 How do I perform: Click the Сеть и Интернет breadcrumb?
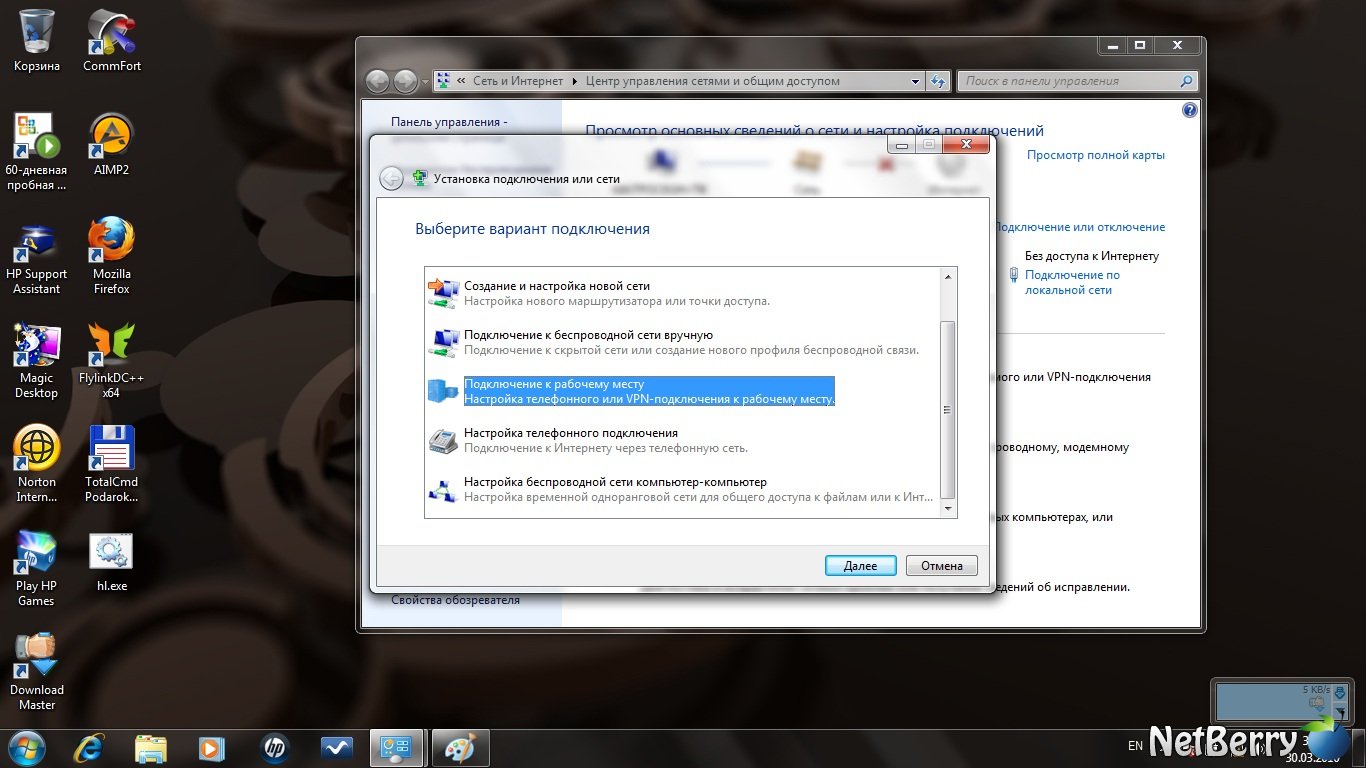[x=518, y=81]
